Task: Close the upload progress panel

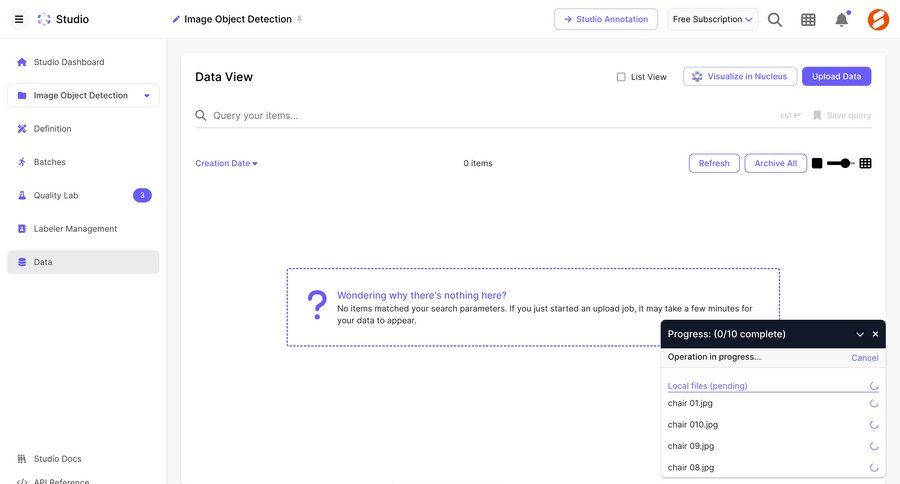Action: (x=875, y=334)
